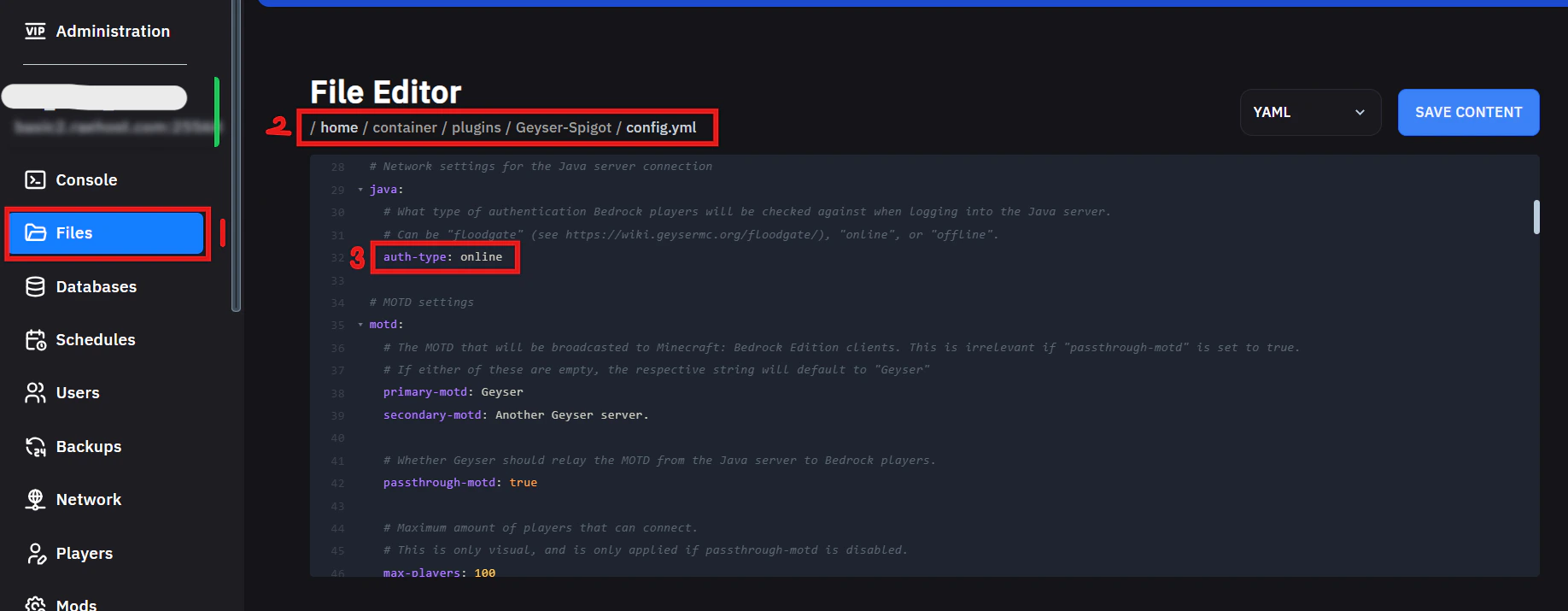Screen dimensions: 1568x611
Task: Navigate to home in breadcrumb
Action: tap(339, 127)
